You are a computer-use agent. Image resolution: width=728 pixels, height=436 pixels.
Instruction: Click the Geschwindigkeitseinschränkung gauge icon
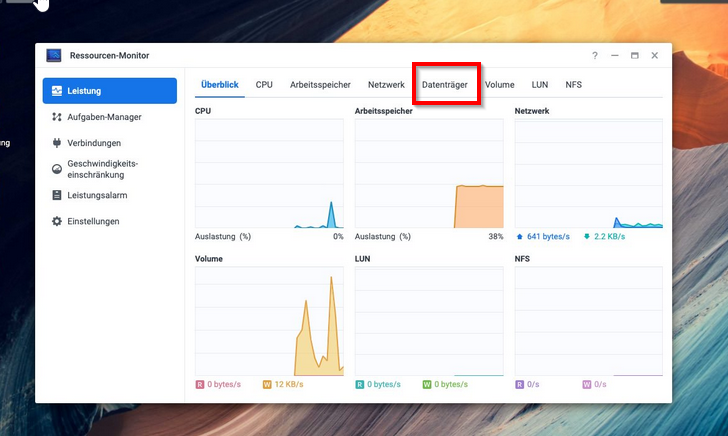[57, 169]
